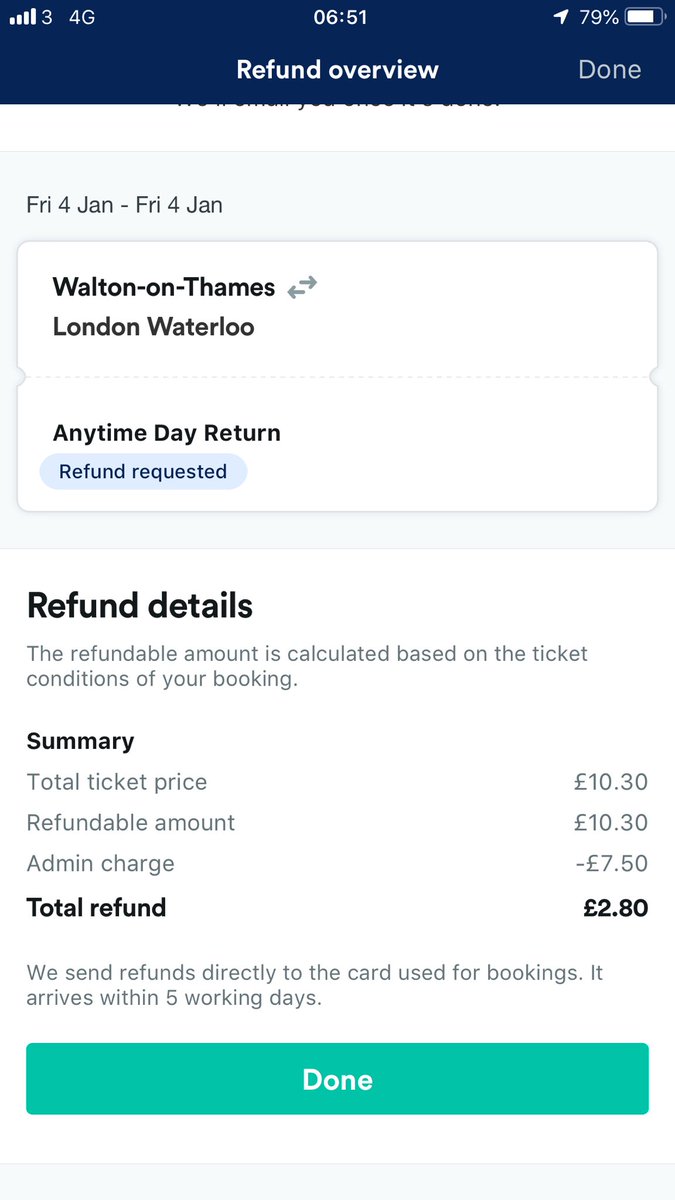Tap the return journey arrows icon
This screenshot has width=675, height=1200.
(x=301, y=288)
